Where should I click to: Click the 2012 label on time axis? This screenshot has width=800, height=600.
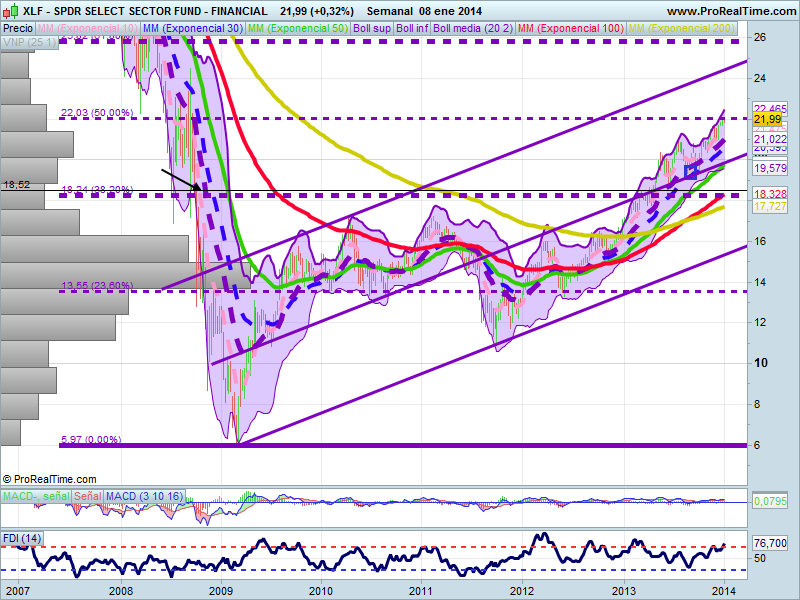tap(522, 591)
